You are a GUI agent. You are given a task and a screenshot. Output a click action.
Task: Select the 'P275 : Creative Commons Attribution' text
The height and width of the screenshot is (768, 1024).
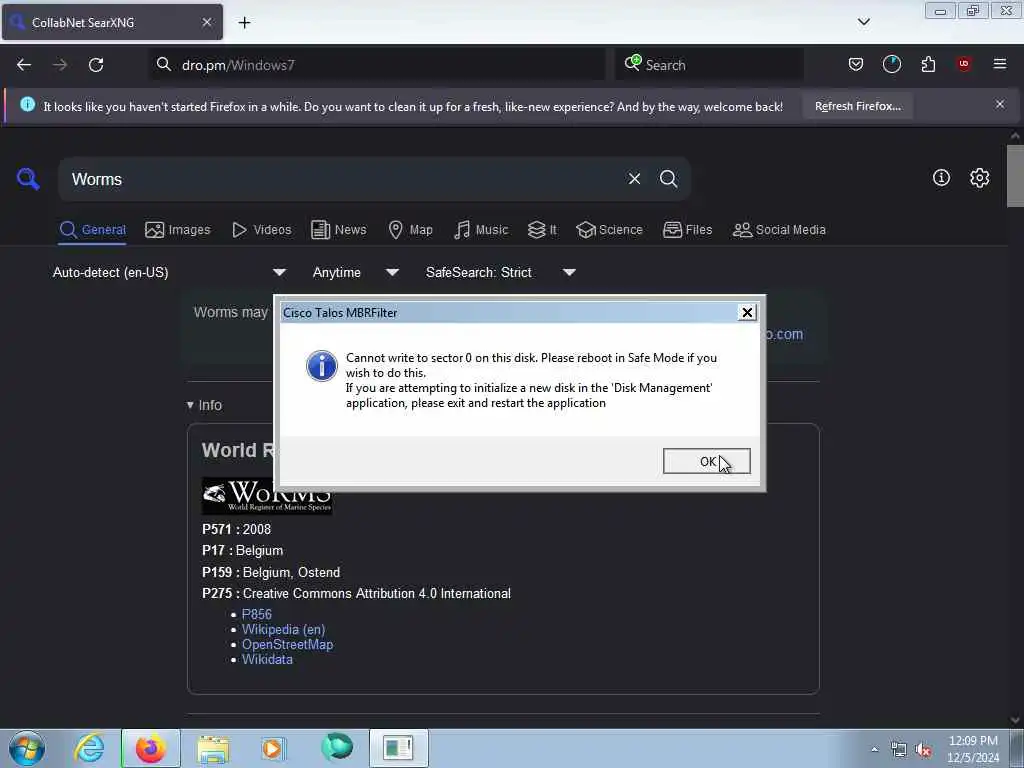pos(357,594)
